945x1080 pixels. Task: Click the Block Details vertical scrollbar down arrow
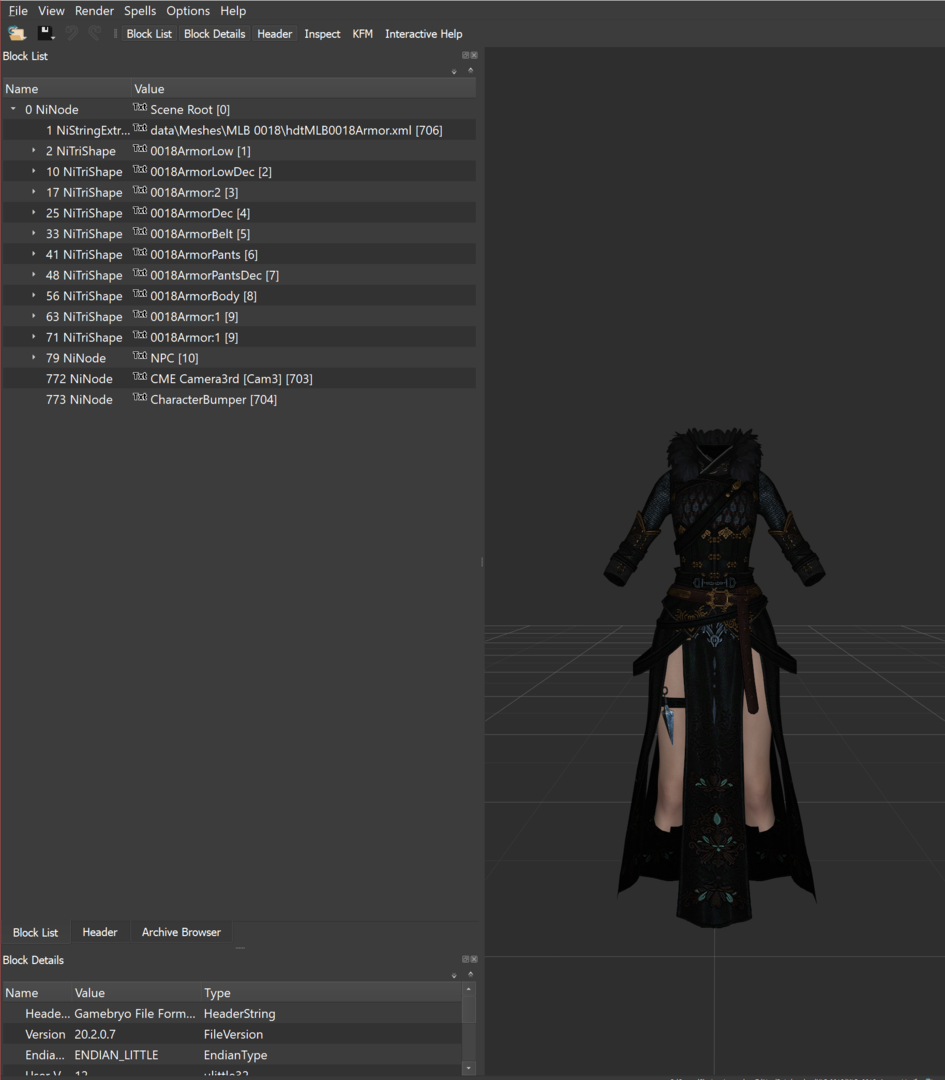(468, 1068)
